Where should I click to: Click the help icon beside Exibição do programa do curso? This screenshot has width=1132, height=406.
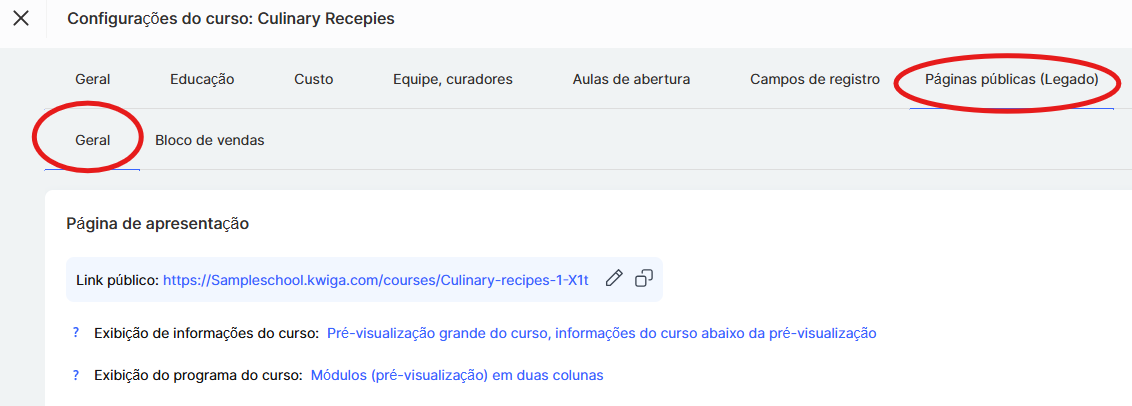click(x=75, y=375)
